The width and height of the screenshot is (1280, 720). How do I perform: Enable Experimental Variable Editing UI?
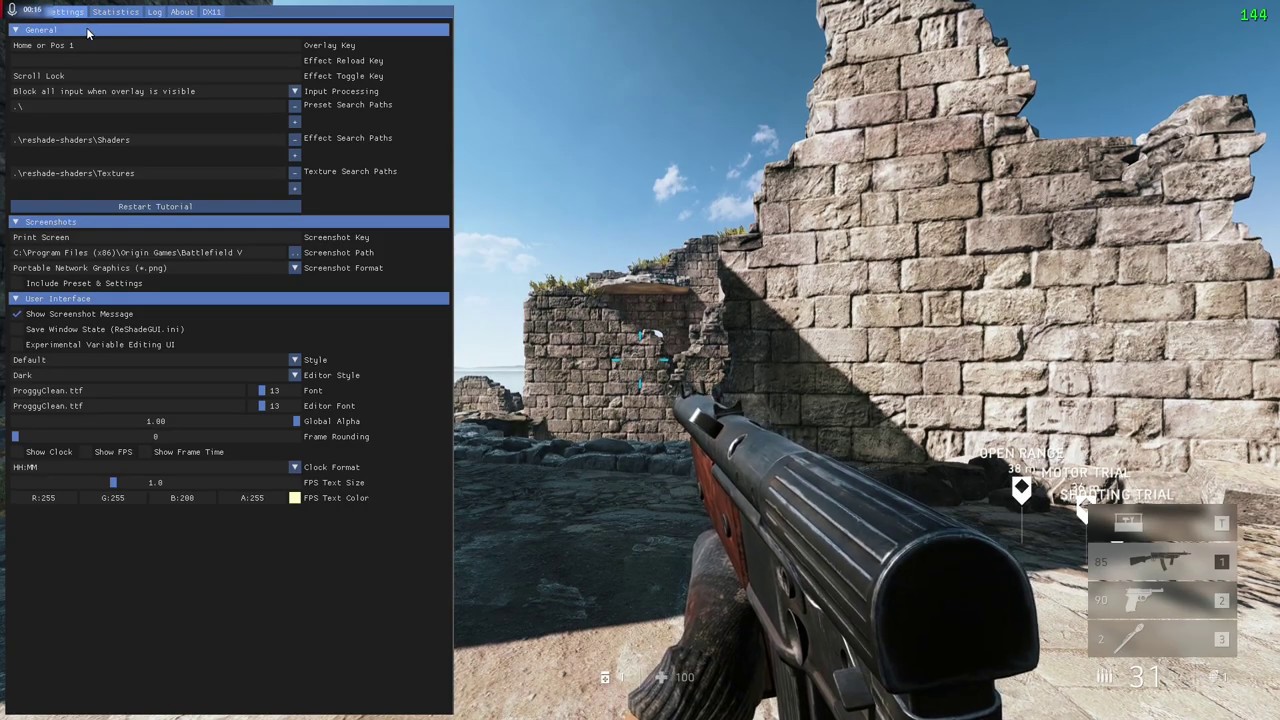[x=17, y=345]
